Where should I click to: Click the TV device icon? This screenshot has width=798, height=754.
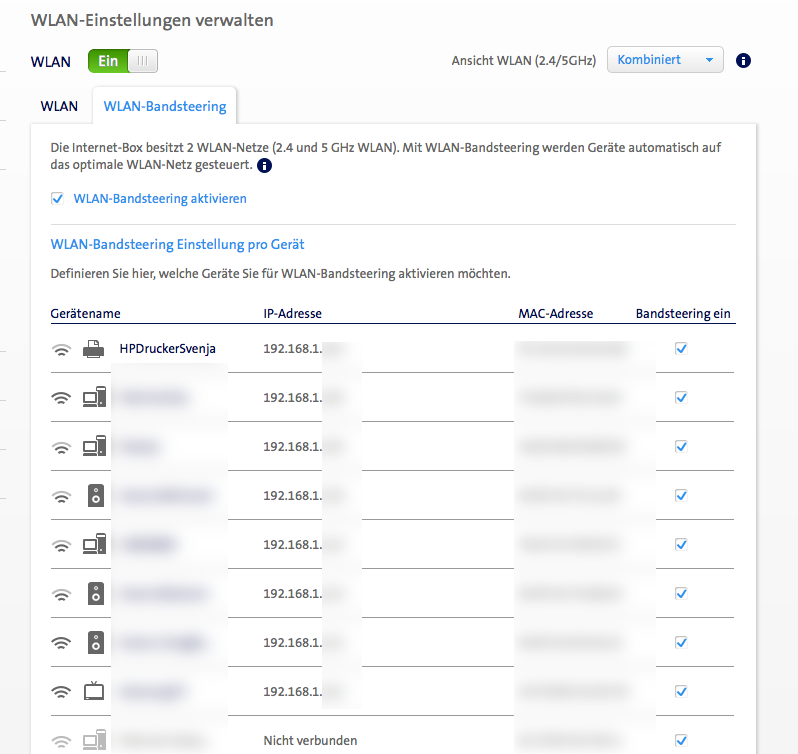click(x=94, y=691)
